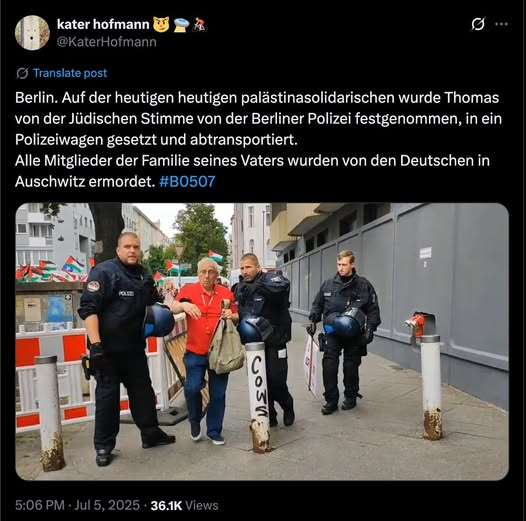Click the tweet text mentioning Berliner Polizei
This screenshot has width=526, height=521.
[258, 140]
